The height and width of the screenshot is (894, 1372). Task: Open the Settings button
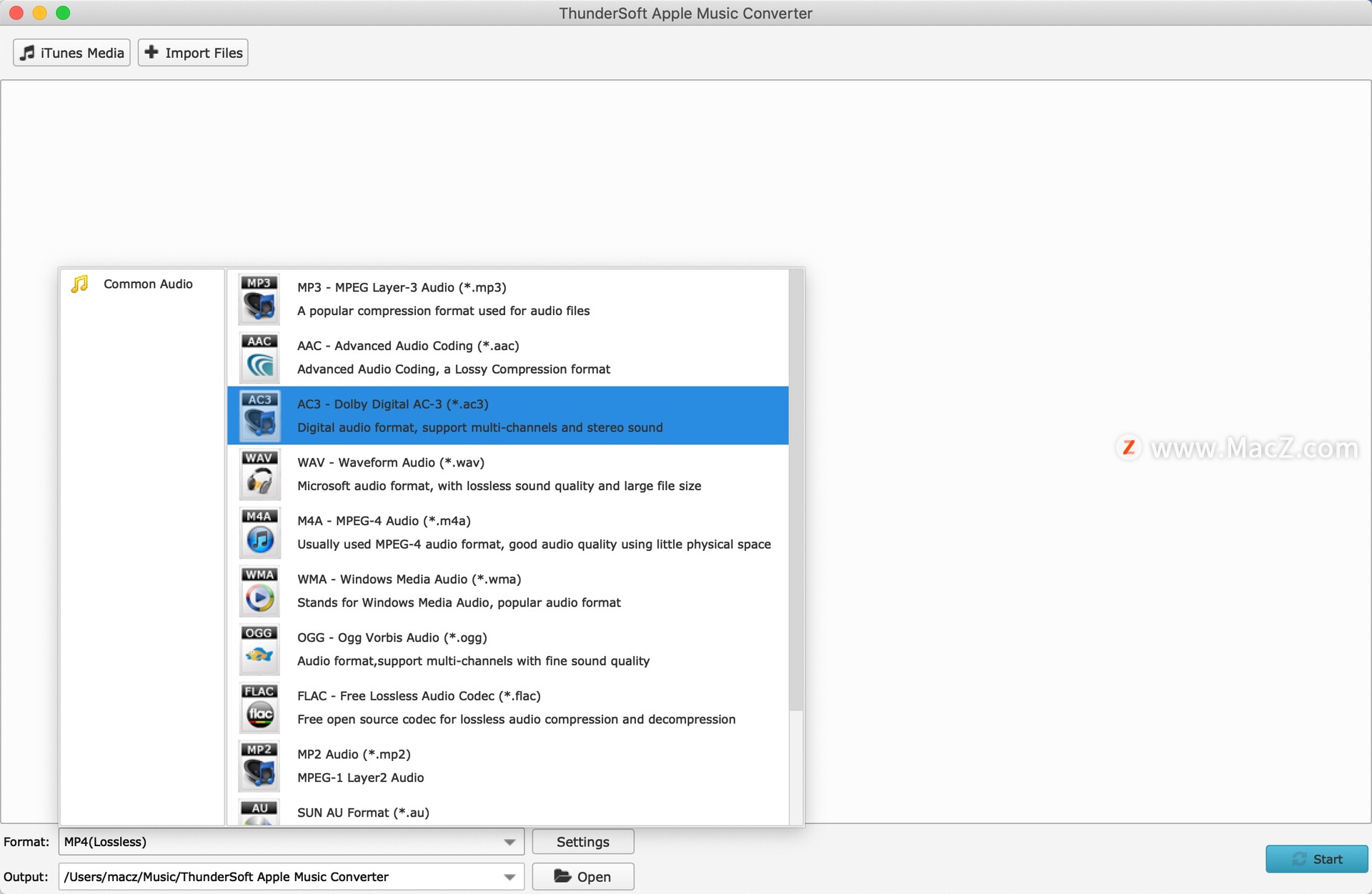[x=582, y=842]
